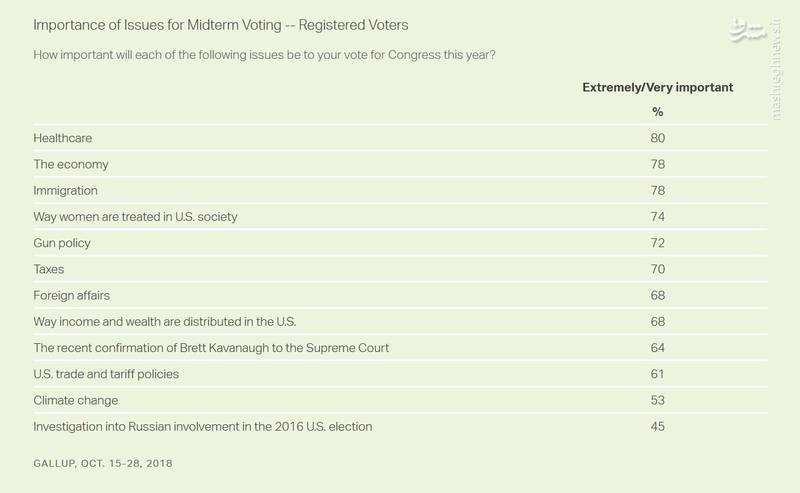Select the survey question subtitle text
The width and height of the screenshot is (800, 493).
pos(265,54)
